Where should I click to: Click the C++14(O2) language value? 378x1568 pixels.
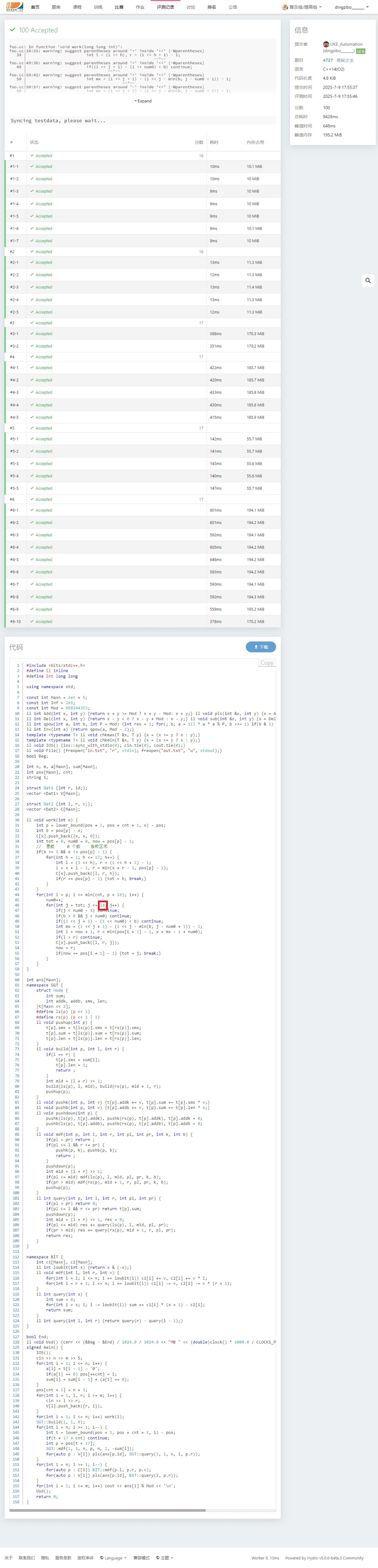click(333, 69)
